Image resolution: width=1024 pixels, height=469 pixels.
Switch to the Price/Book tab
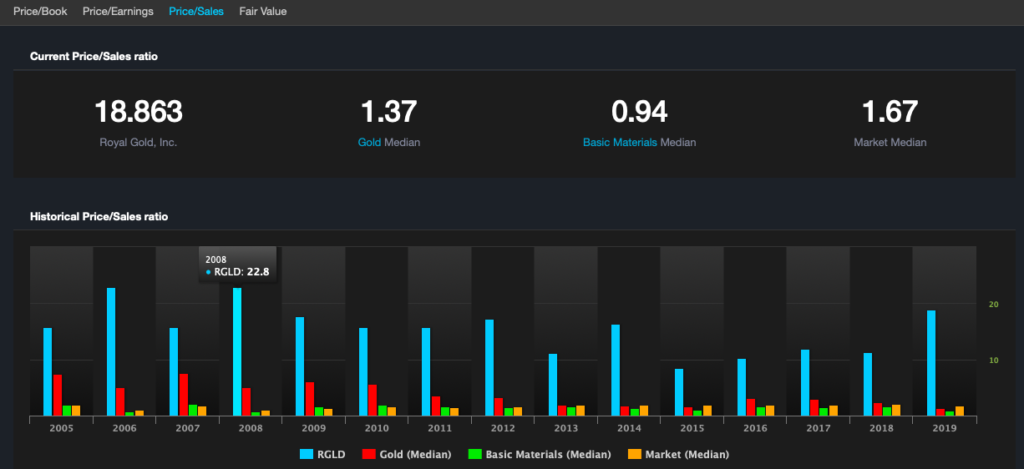click(x=40, y=11)
